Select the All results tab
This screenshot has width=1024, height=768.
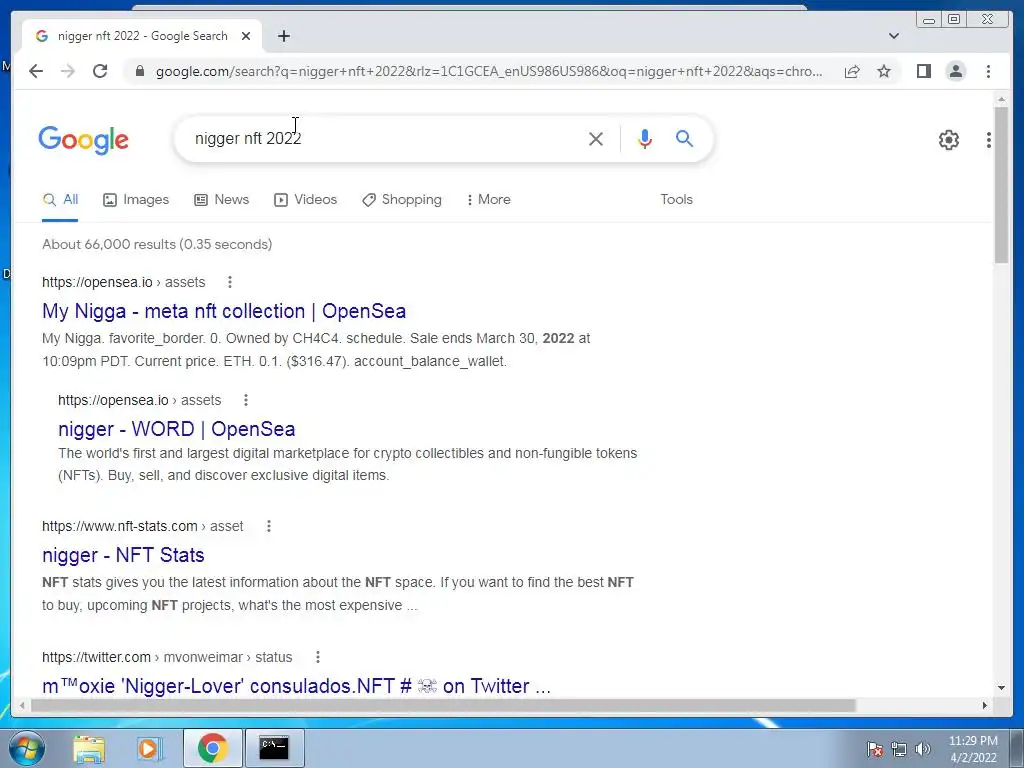coord(60,199)
